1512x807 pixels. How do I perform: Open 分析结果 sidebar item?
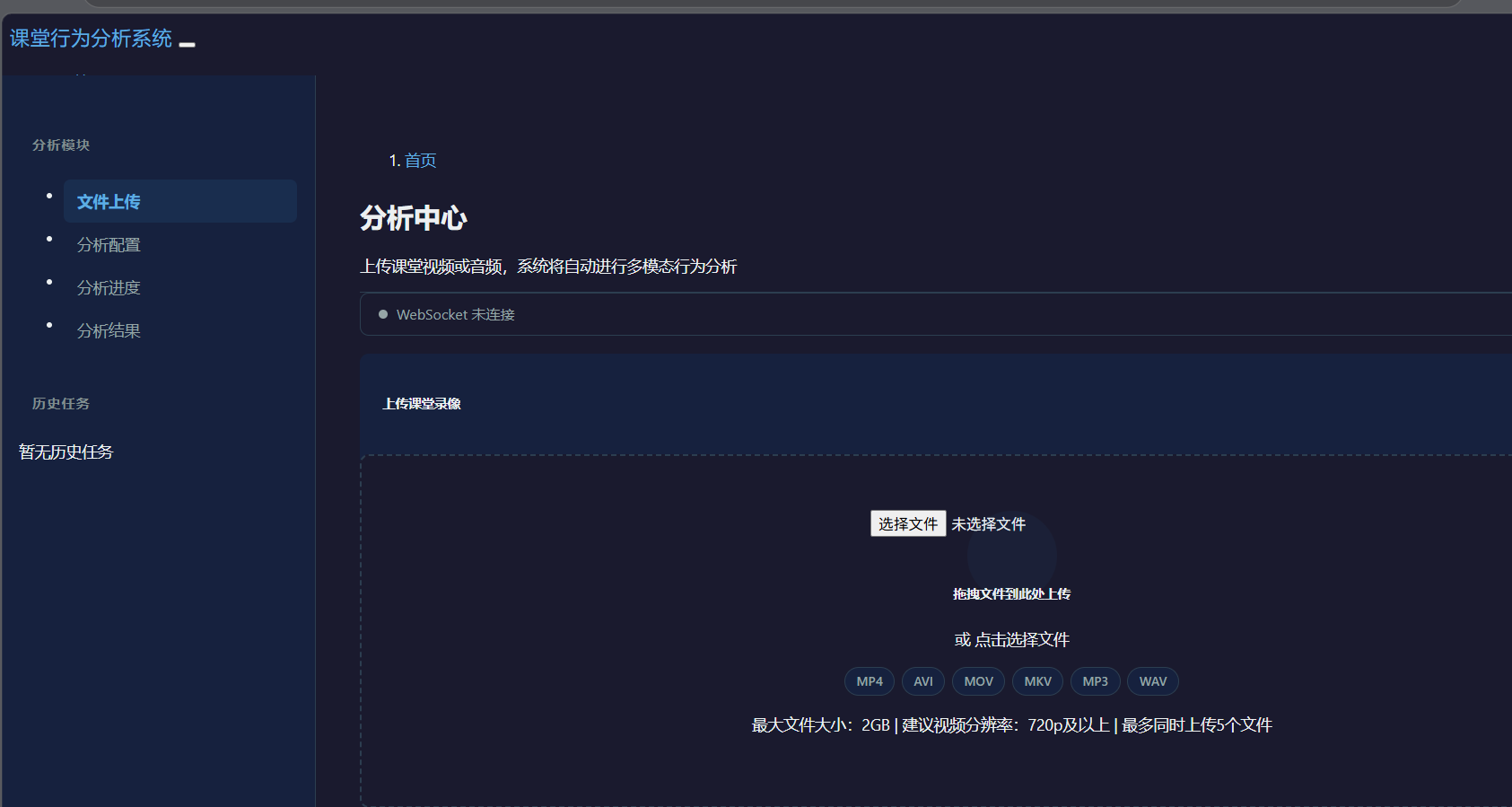pyautogui.click(x=109, y=331)
